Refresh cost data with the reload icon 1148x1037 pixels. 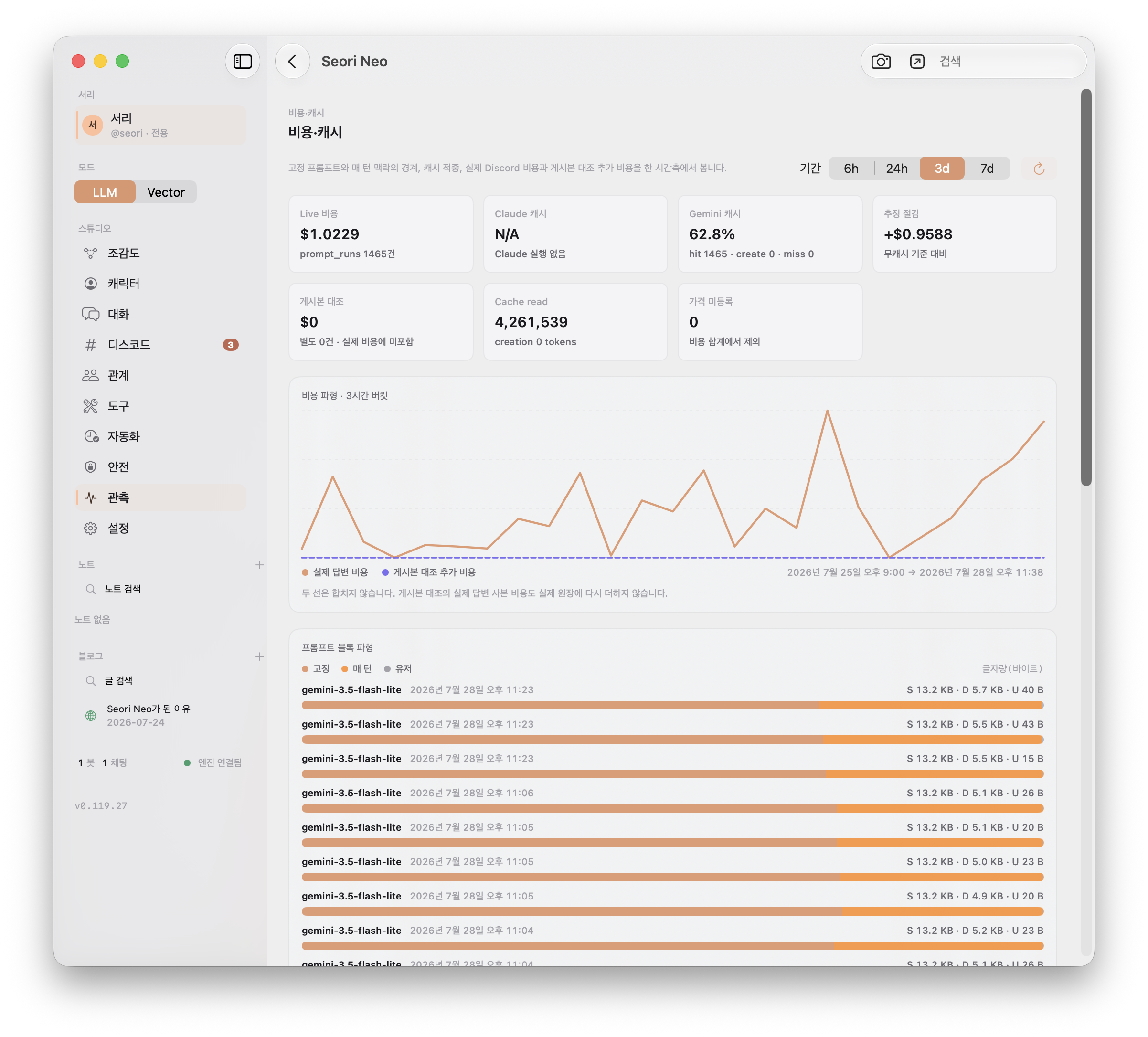coord(1039,169)
